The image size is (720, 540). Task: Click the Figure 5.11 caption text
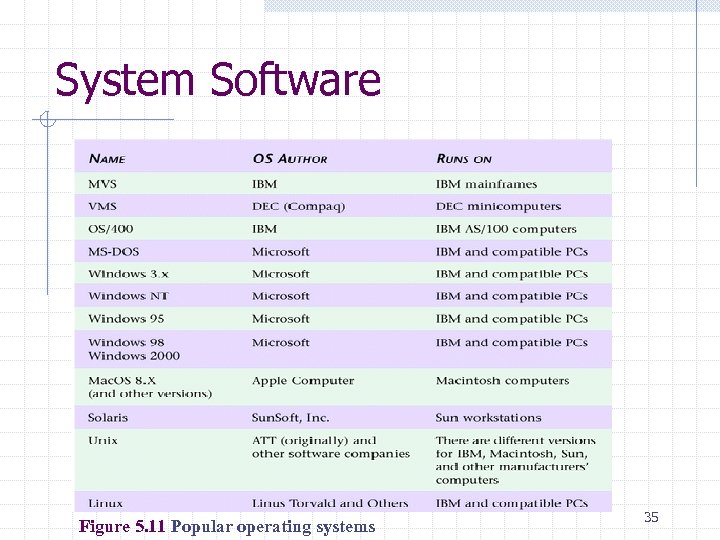[227, 527]
